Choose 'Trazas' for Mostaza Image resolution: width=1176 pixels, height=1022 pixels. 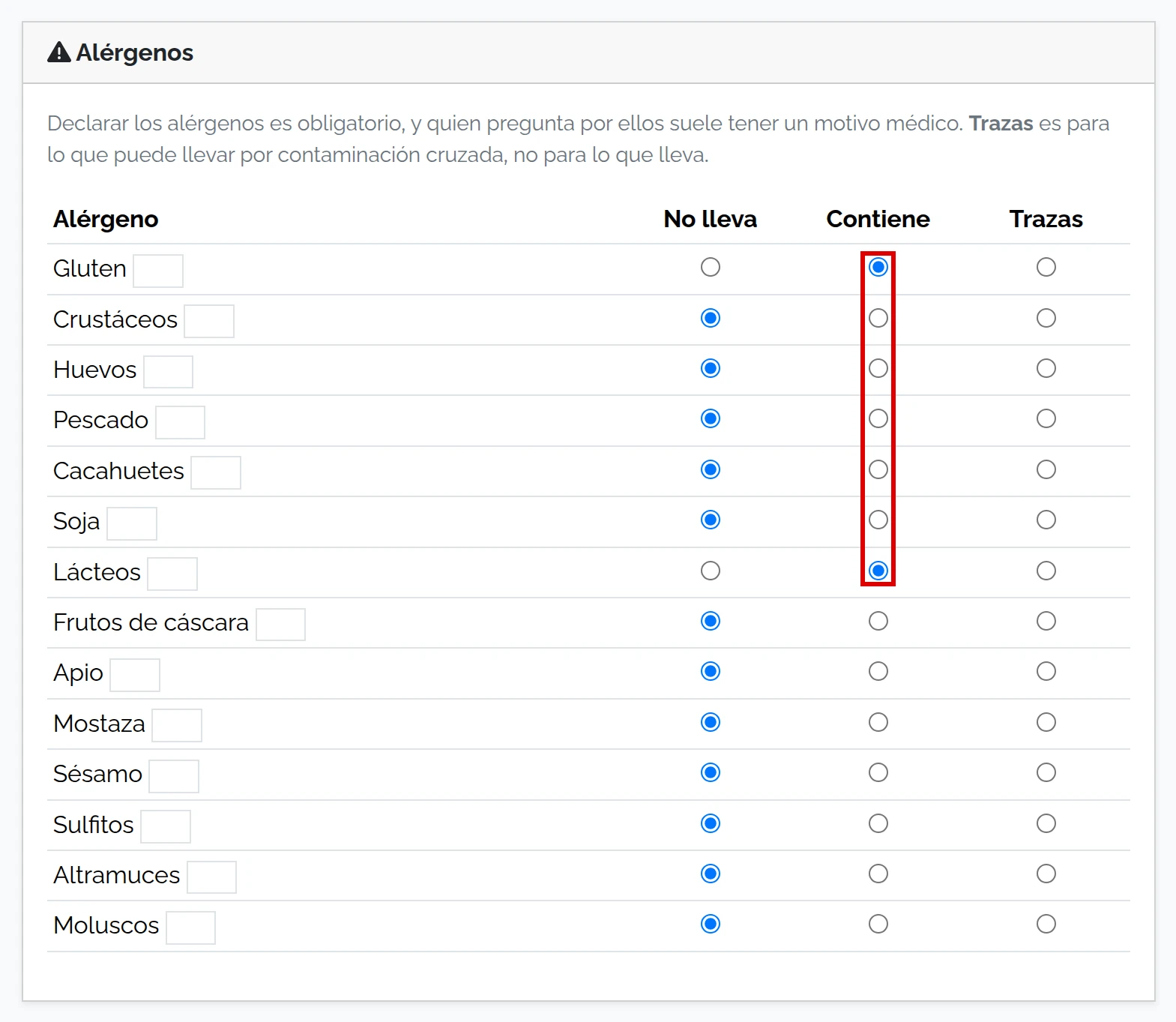coord(1046,723)
